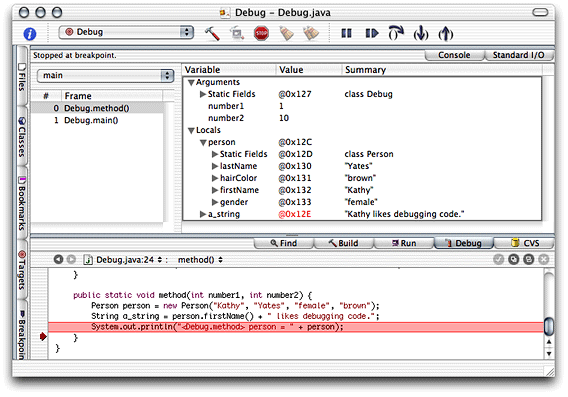Click the Build hammer icon
The width and height of the screenshot is (568, 397).
point(212,34)
